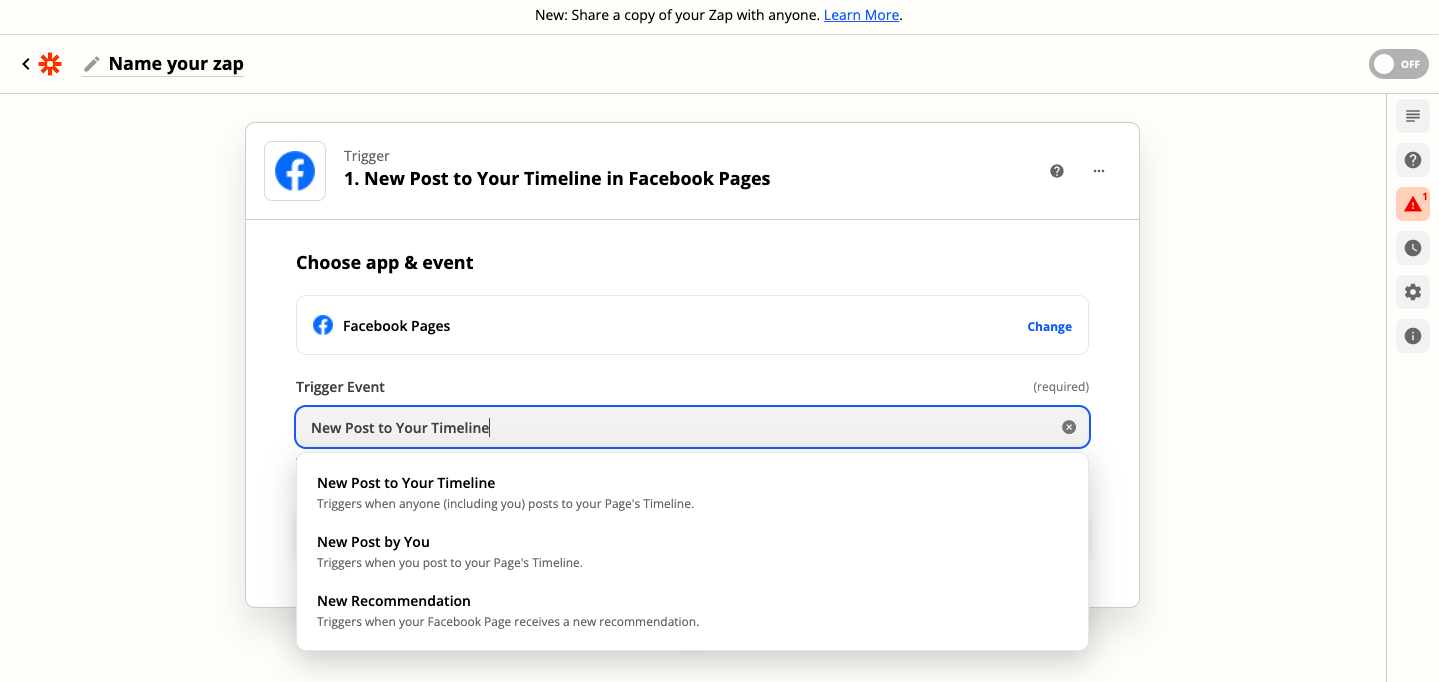Screen dimensions: 1439x682
Task: Rename the zap via 'Name your zap'
Action: [176, 64]
